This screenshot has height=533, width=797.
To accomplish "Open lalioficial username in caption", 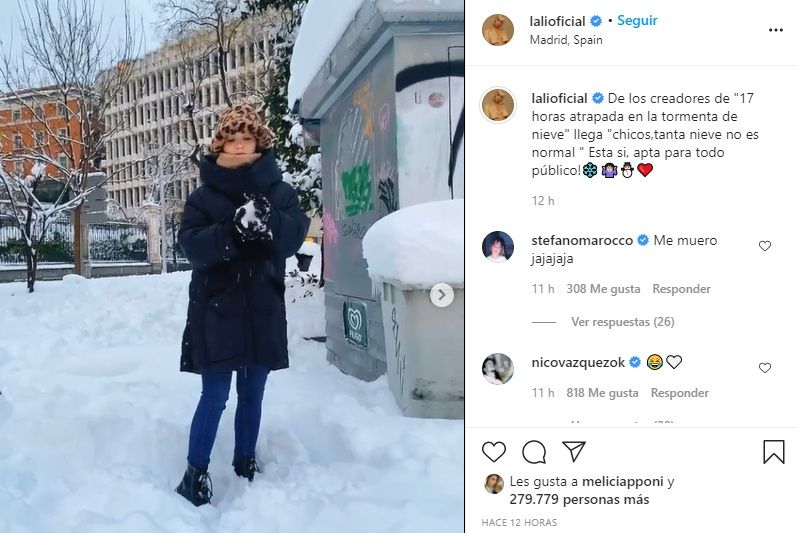I will click(559, 98).
